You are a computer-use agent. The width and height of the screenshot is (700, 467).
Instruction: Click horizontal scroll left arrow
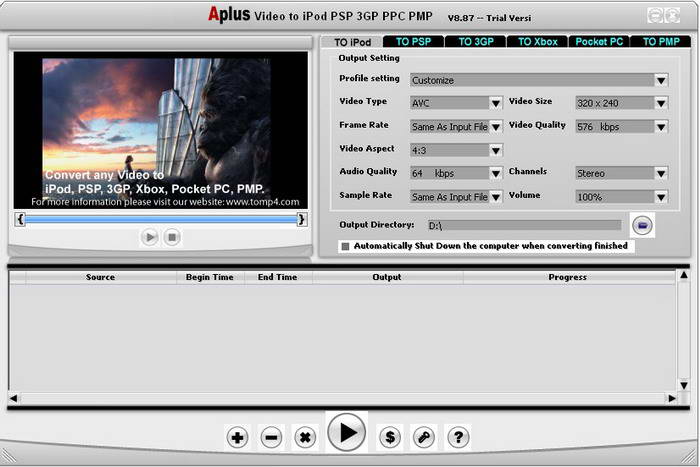(13, 398)
